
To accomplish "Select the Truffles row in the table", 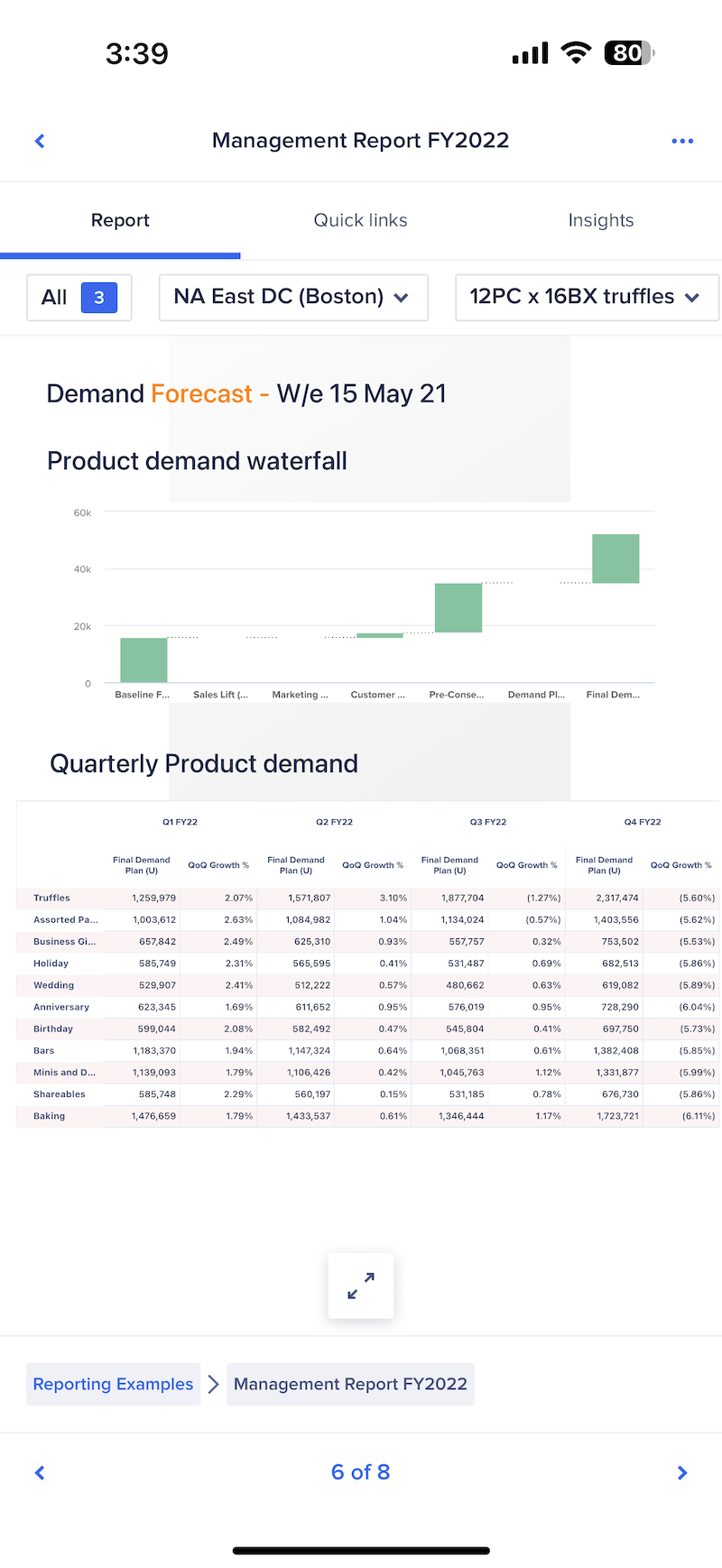I will tap(51, 898).
